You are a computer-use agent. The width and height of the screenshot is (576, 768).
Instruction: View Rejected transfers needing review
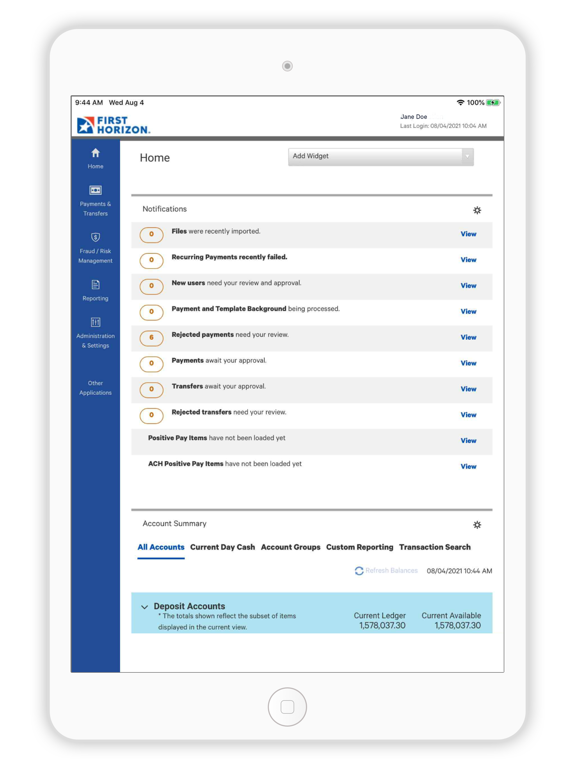[x=468, y=415]
